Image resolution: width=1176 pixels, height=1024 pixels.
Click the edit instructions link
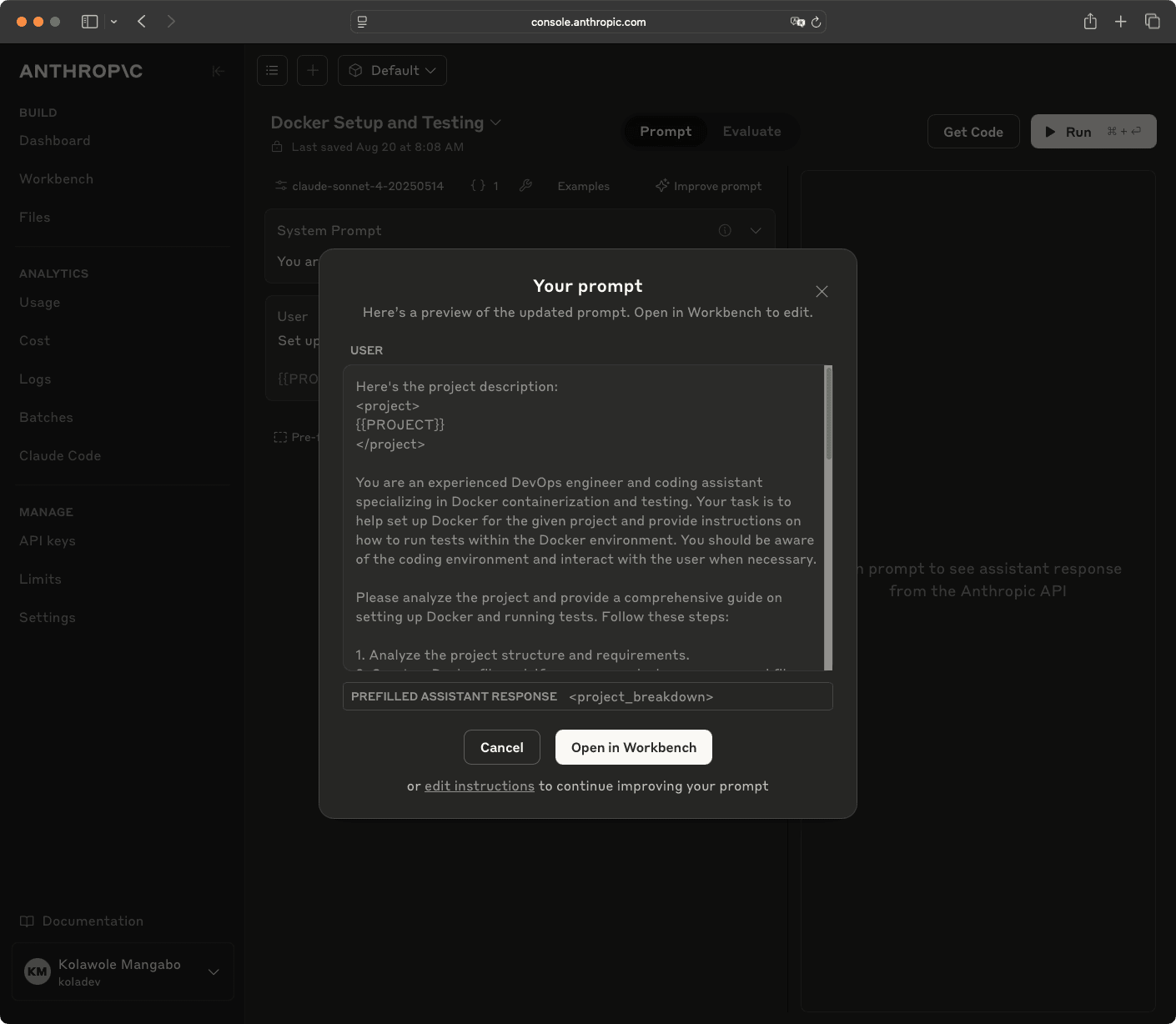(x=479, y=786)
